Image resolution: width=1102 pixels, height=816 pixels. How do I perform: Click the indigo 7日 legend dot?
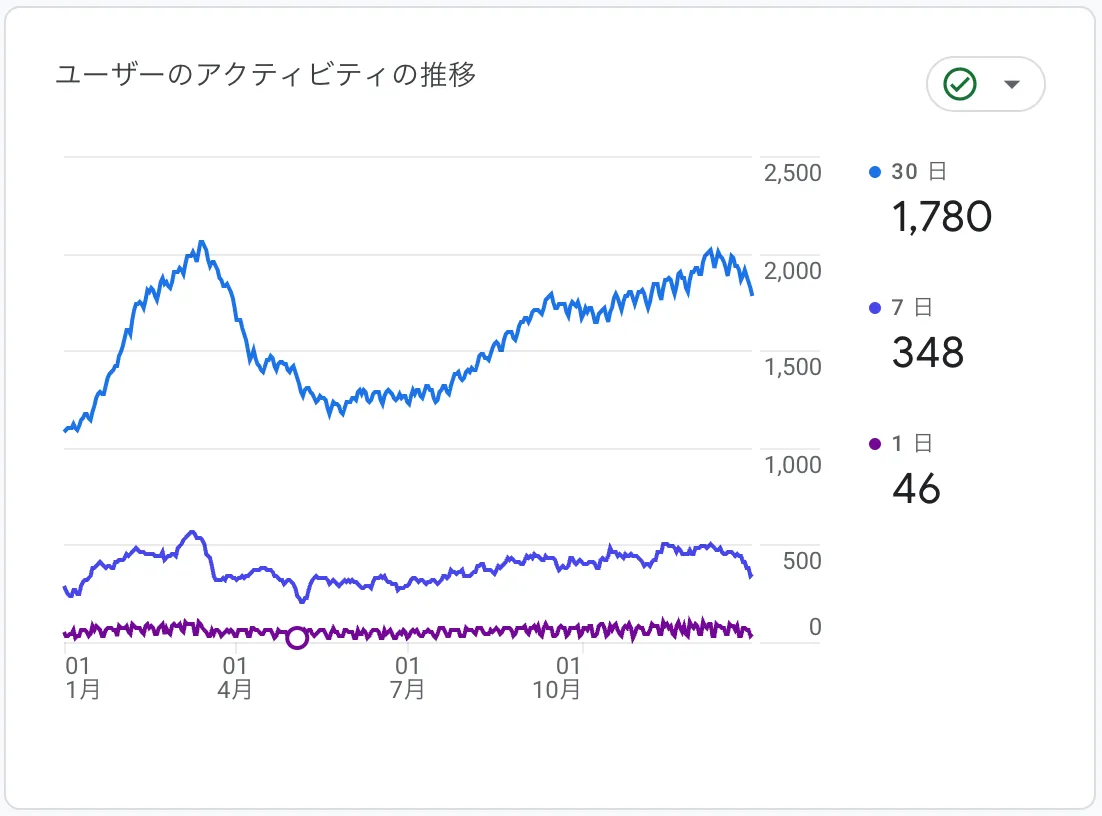[874, 307]
